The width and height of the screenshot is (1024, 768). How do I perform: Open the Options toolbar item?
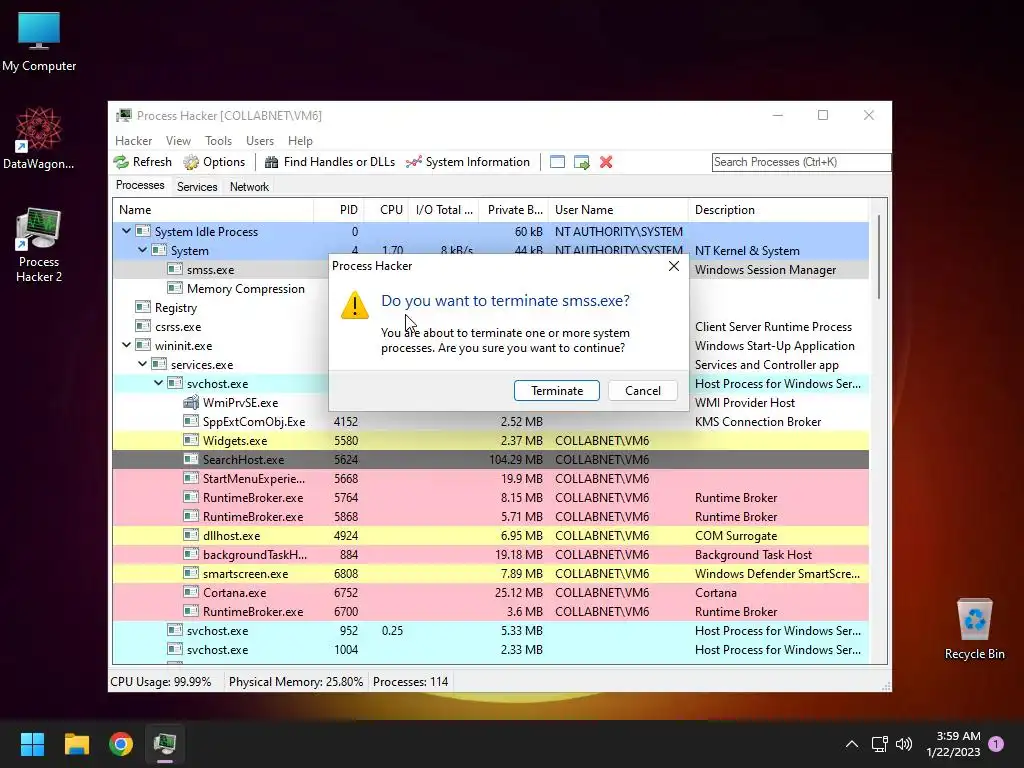pyautogui.click(x=214, y=162)
